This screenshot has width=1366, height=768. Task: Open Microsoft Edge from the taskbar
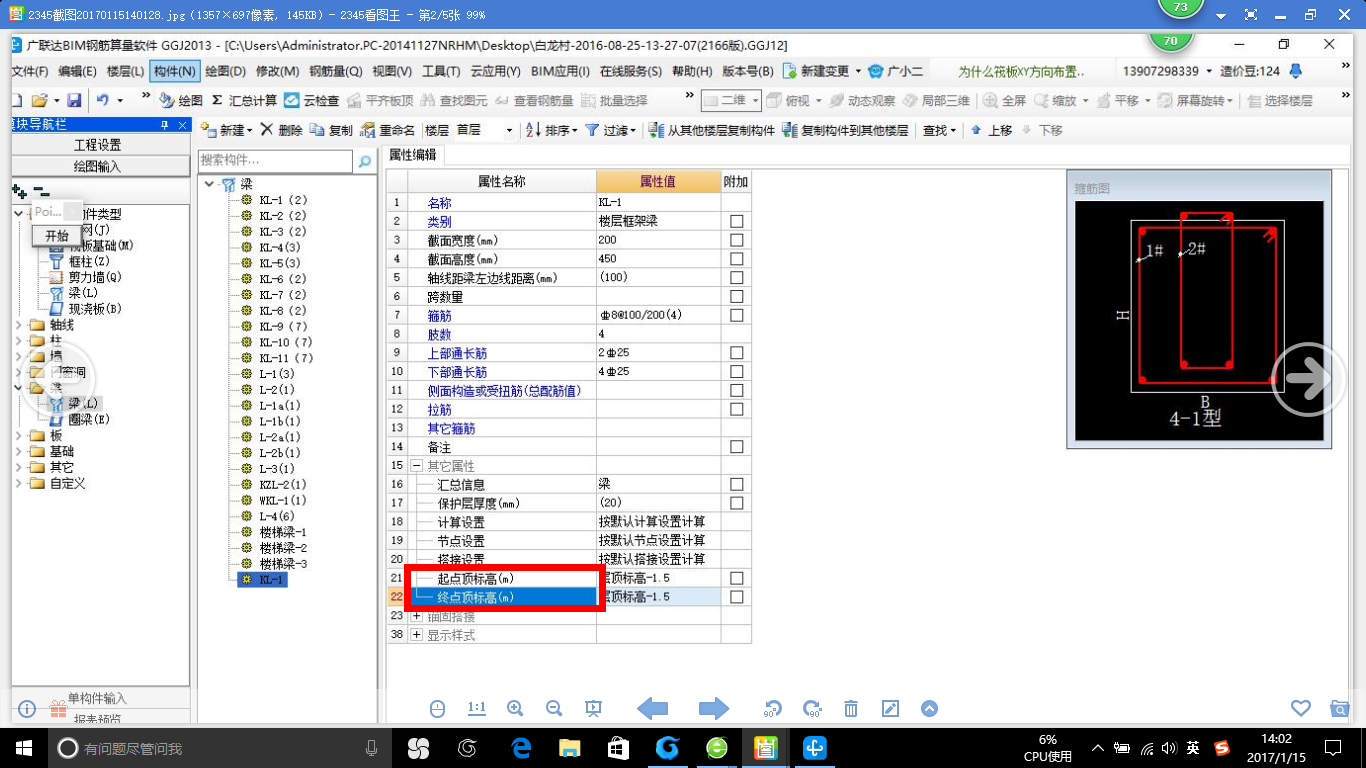pyautogui.click(x=520, y=747)
